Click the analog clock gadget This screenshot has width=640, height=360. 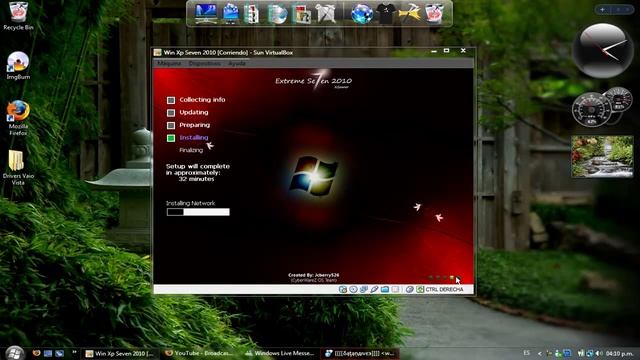pyautogui.click(x=603, y=51)
